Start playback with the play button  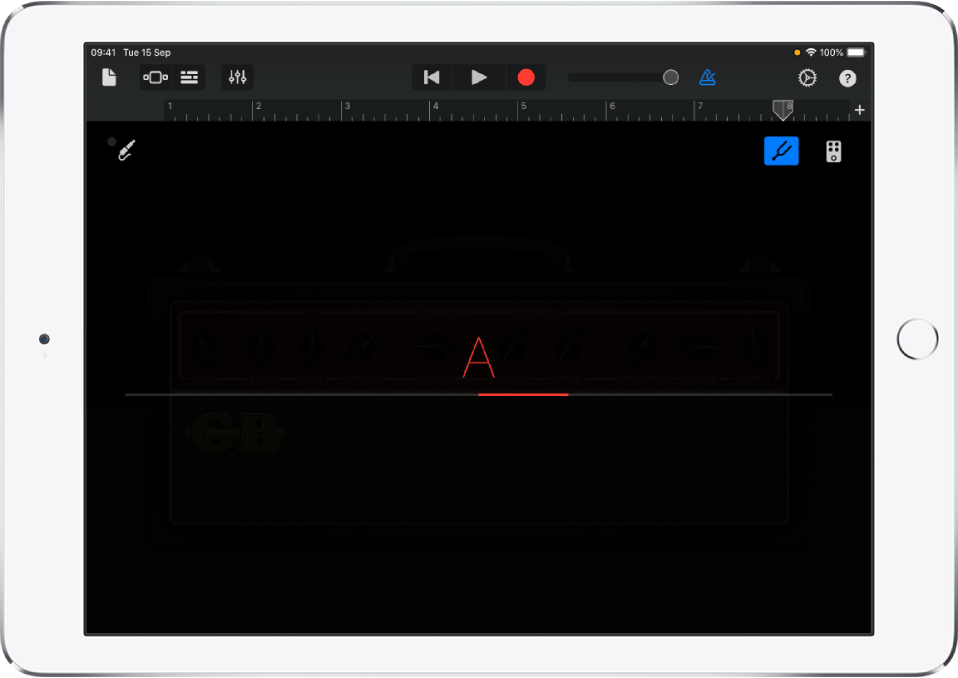pyautogui.click(x=478, y=77)
